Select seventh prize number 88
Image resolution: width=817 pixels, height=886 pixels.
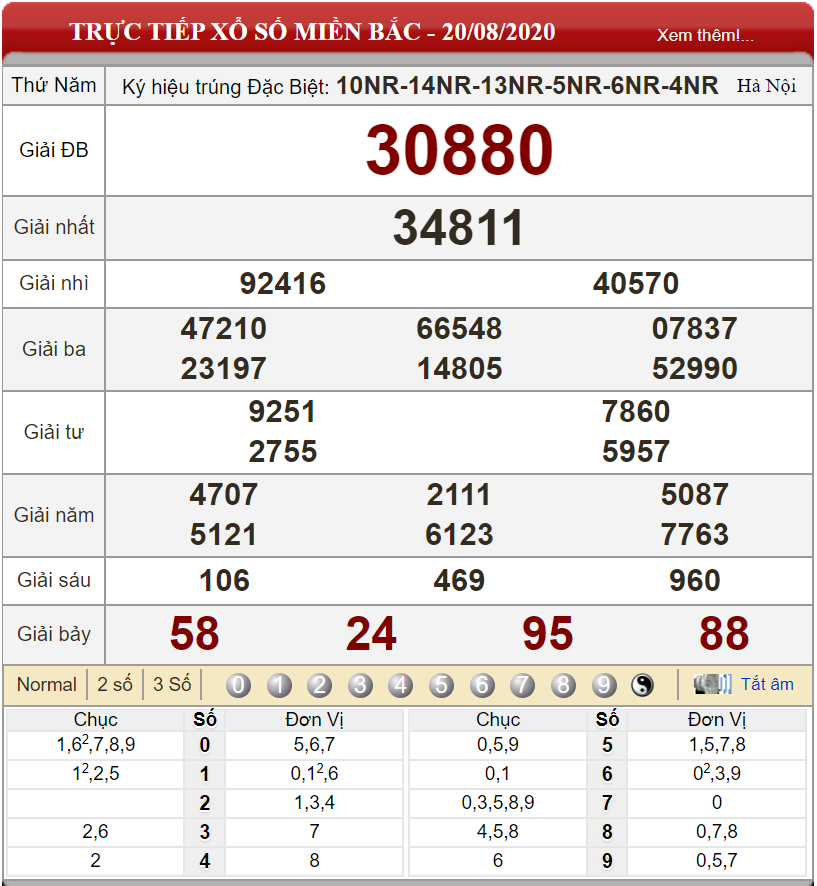(724, 633)
